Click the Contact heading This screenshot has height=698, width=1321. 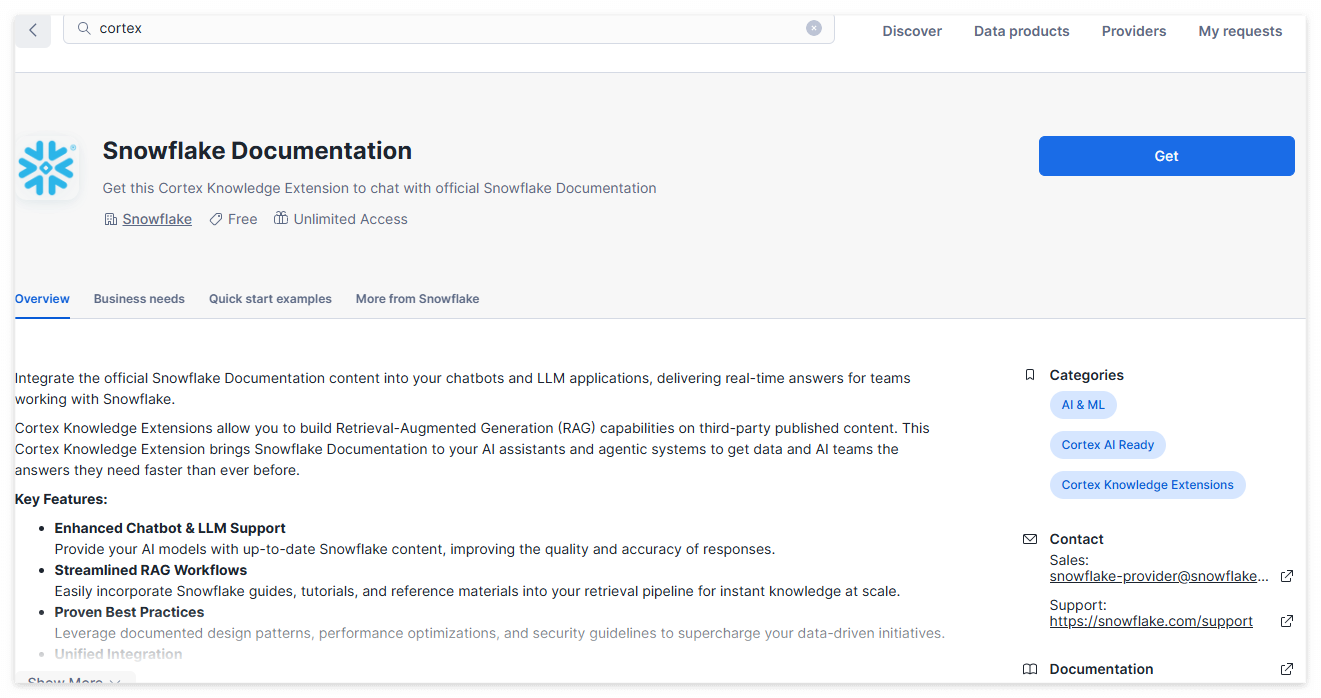point(1076,539)
